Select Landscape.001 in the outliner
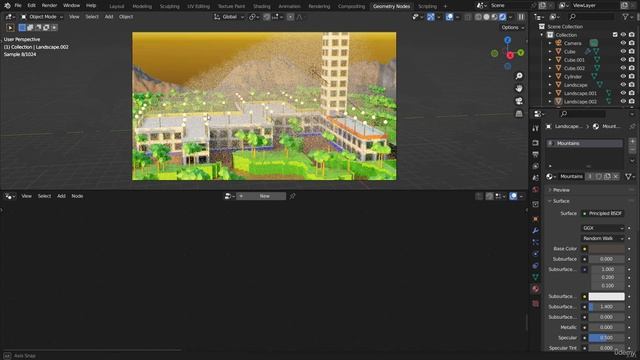This screenshot has height=360, width=640. tap(580, 93)
